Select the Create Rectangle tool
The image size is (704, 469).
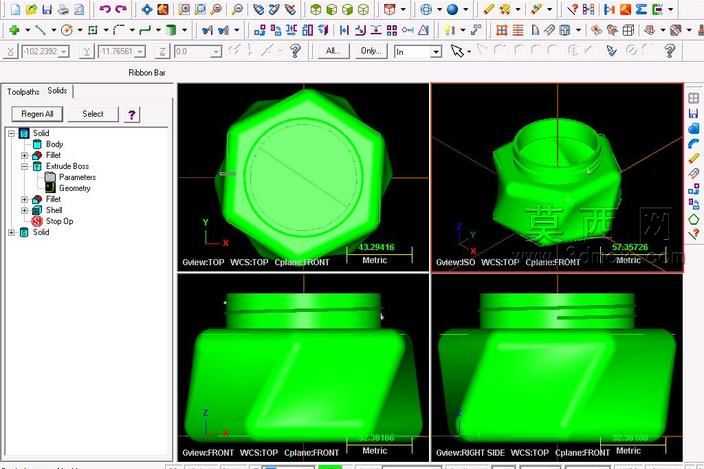click(x=93, y=30)
